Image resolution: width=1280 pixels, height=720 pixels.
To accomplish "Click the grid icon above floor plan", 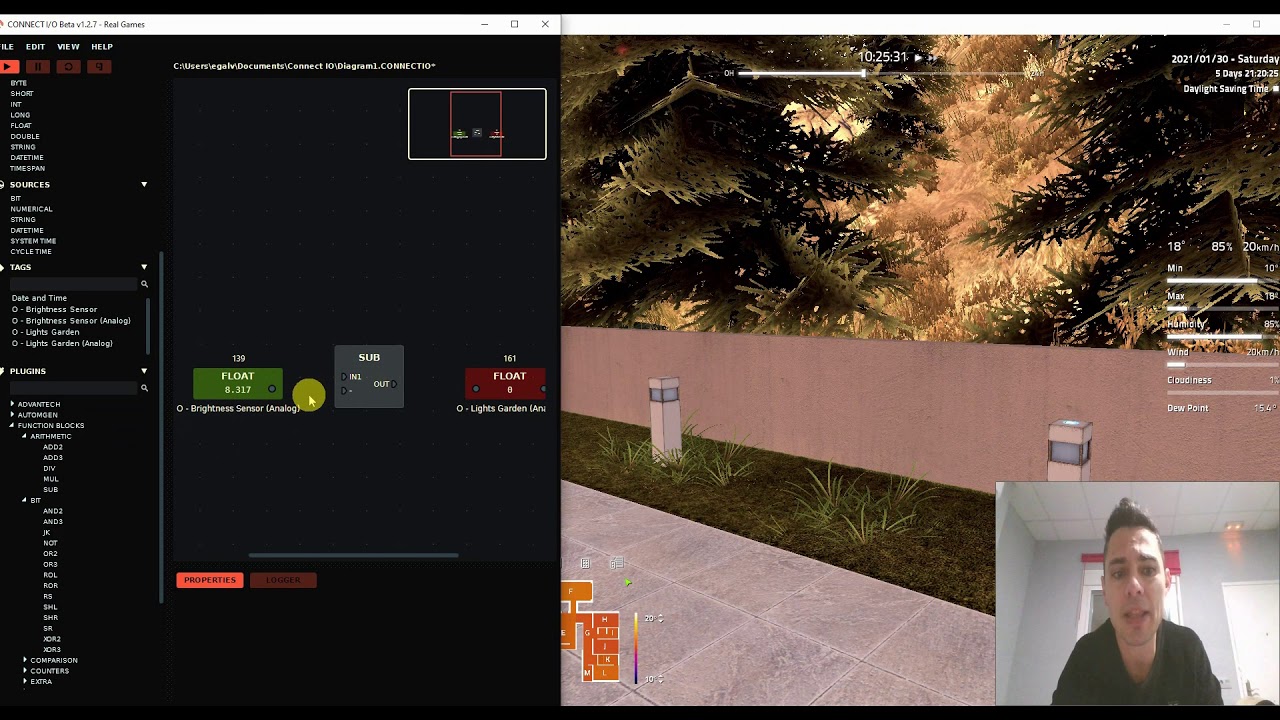I will (585, 564).
